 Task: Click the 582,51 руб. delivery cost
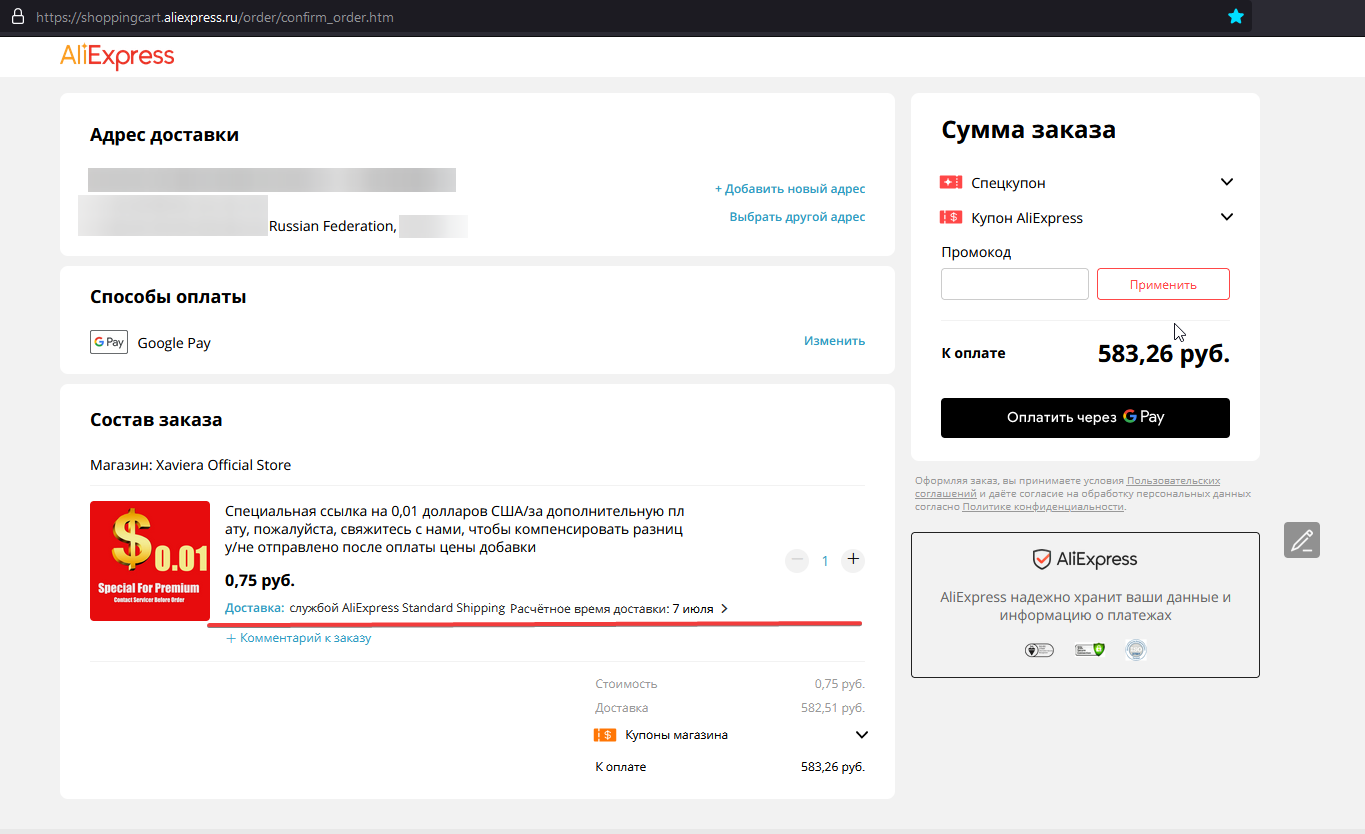(x=832, y=708)
